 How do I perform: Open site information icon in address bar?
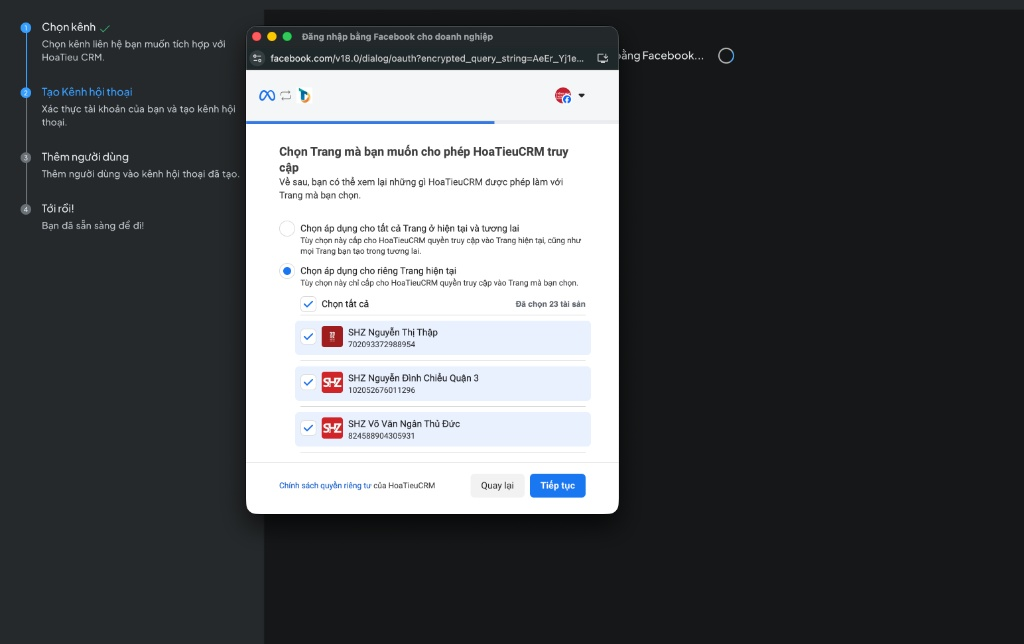click(257, 58)
